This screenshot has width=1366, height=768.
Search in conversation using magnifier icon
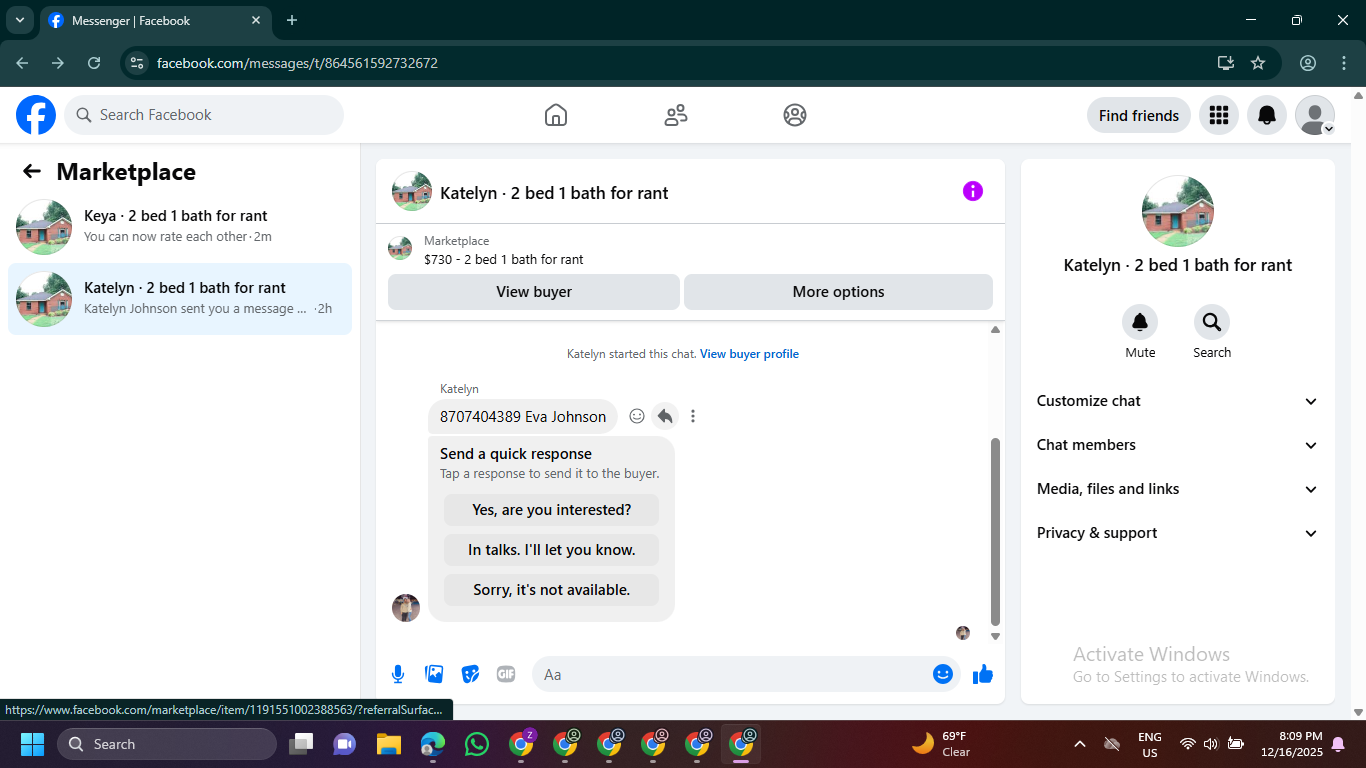[1212, 322]
